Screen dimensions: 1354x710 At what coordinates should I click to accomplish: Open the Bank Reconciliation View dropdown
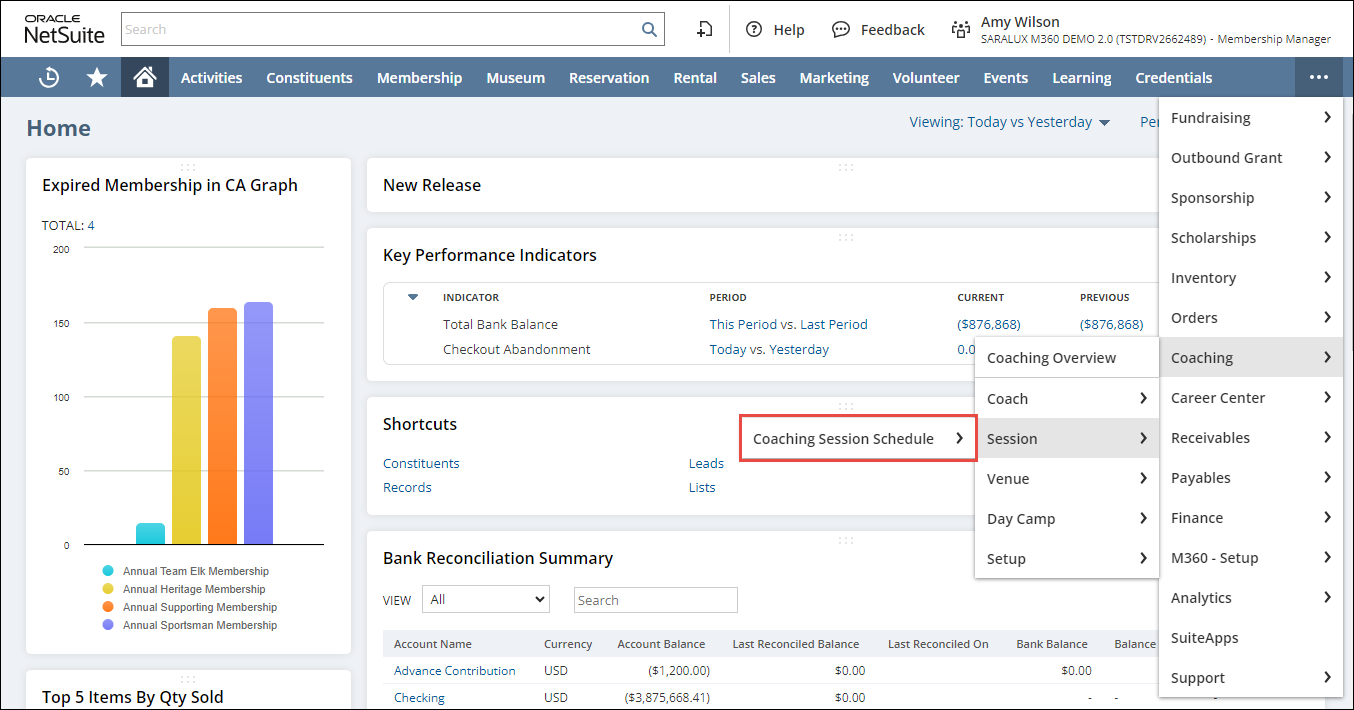[486, 600]
